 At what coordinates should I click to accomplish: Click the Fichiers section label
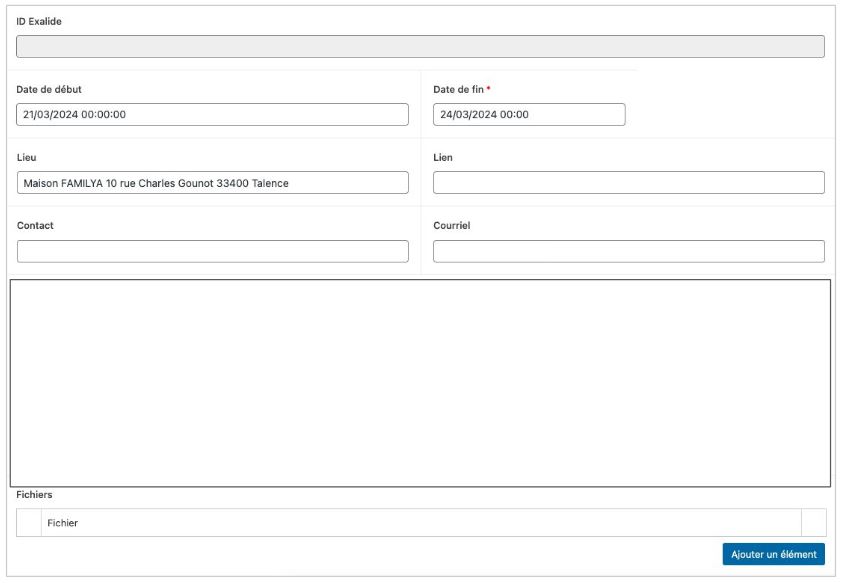pyautogui.click(x=35, y=495)
